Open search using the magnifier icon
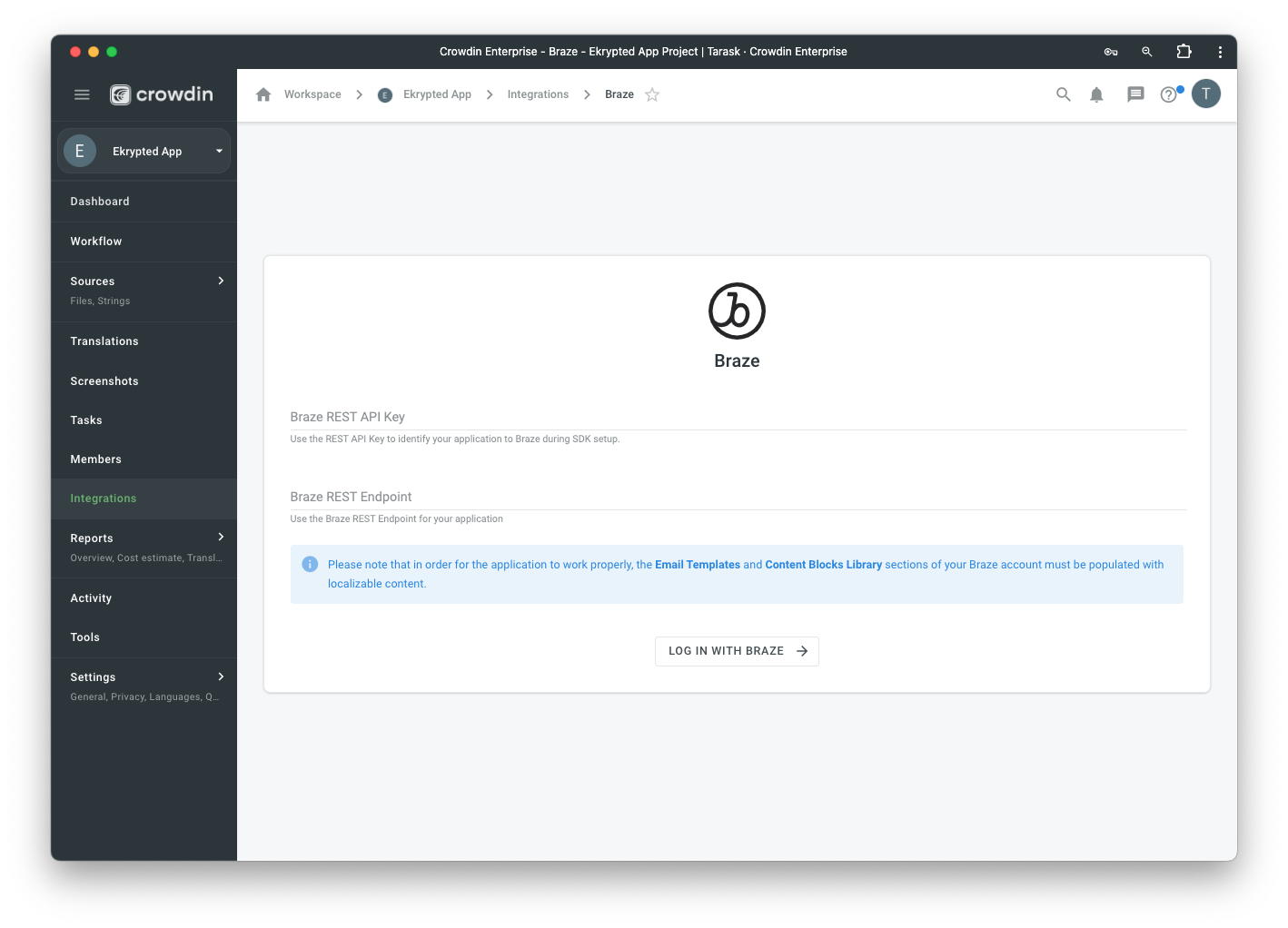The width and height of the screenshot is (1288, 928). (x=1063, y=94)
